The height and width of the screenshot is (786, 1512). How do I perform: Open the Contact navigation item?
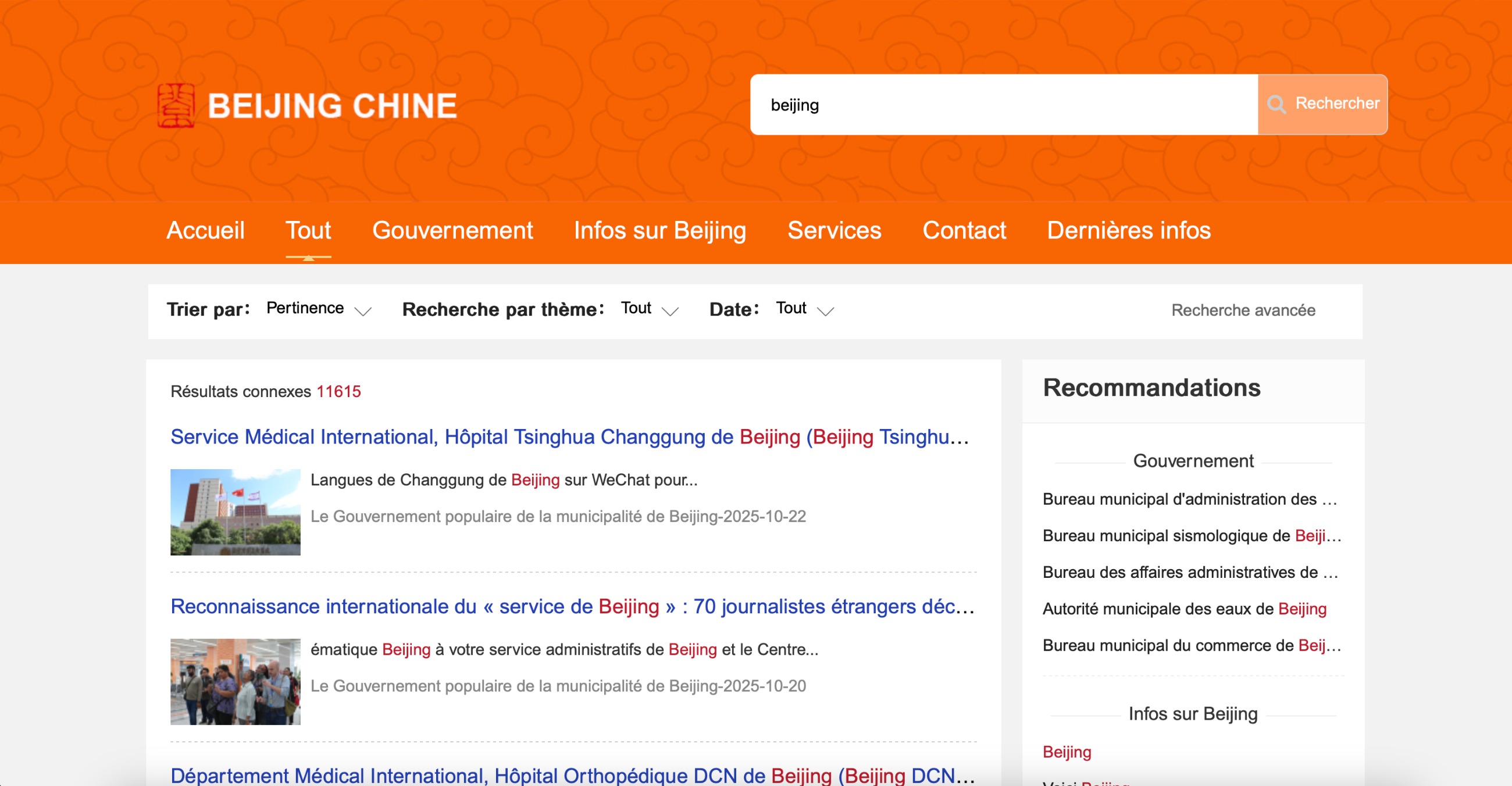tap(964, 231)
